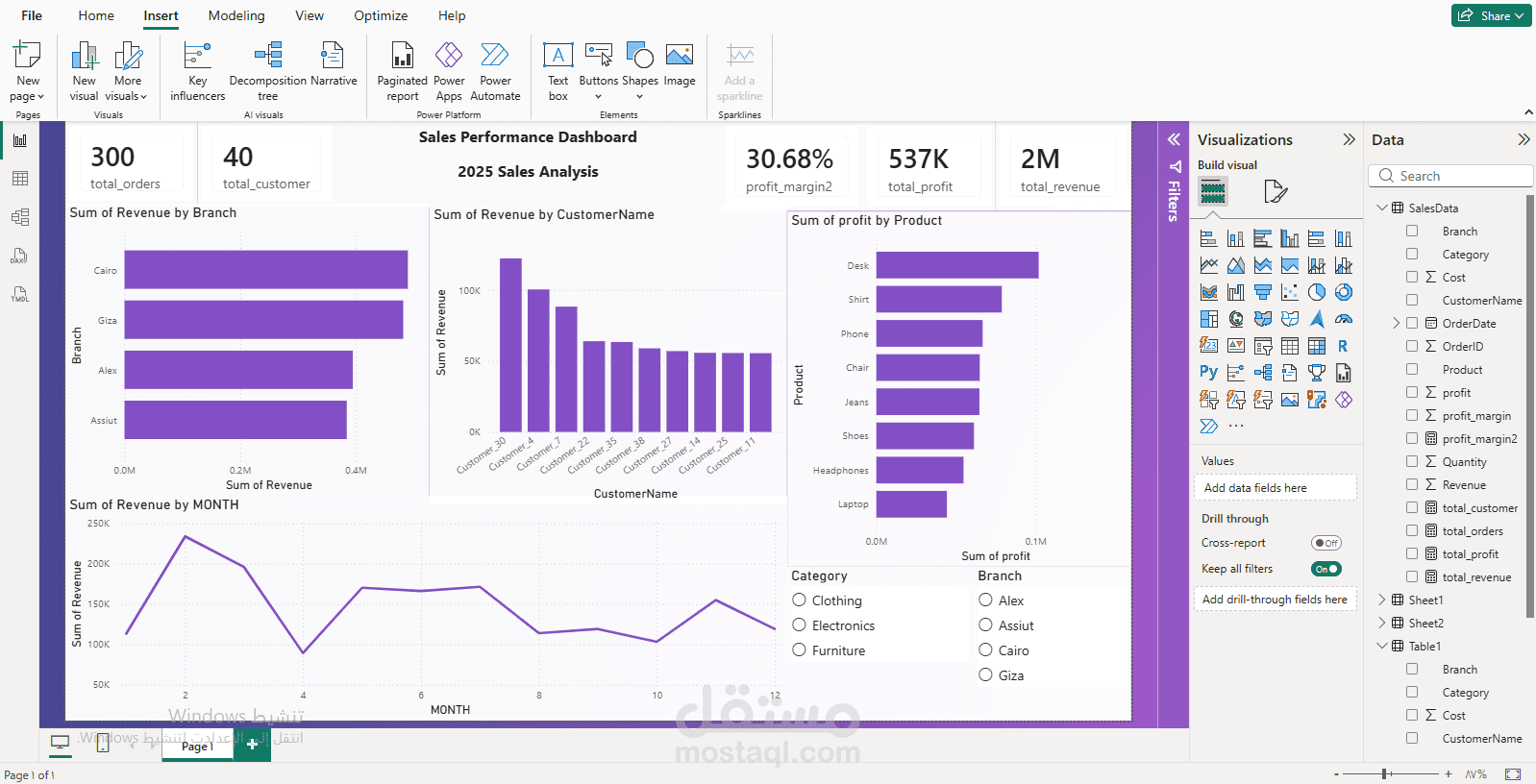The width and height of the screenshot is (1536, 784).
Task: Tick the Product field checkbox
Action: pyautogui.click(x=1412, y=370)
